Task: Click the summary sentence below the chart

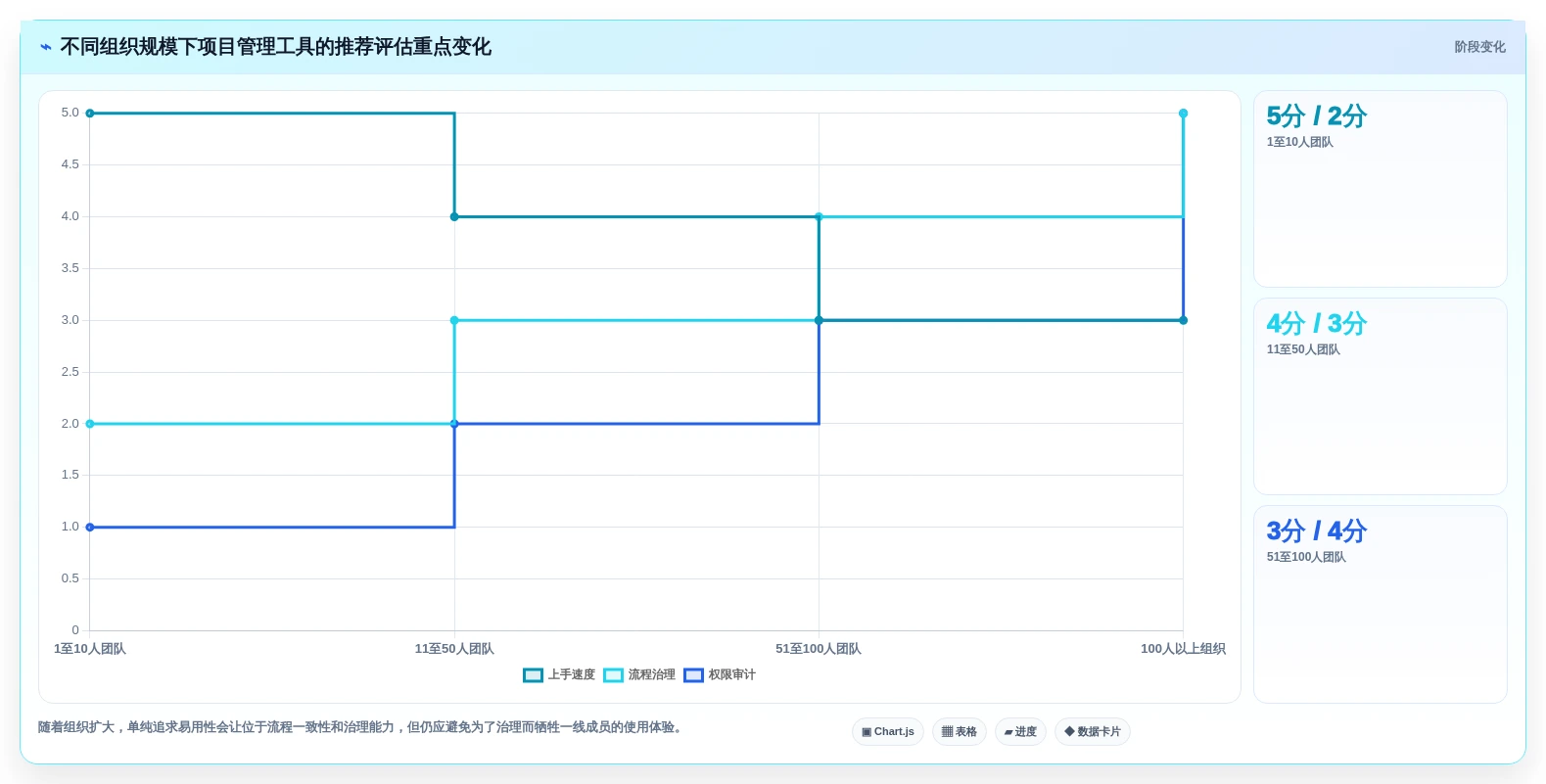Action: [x=361, y=727]
